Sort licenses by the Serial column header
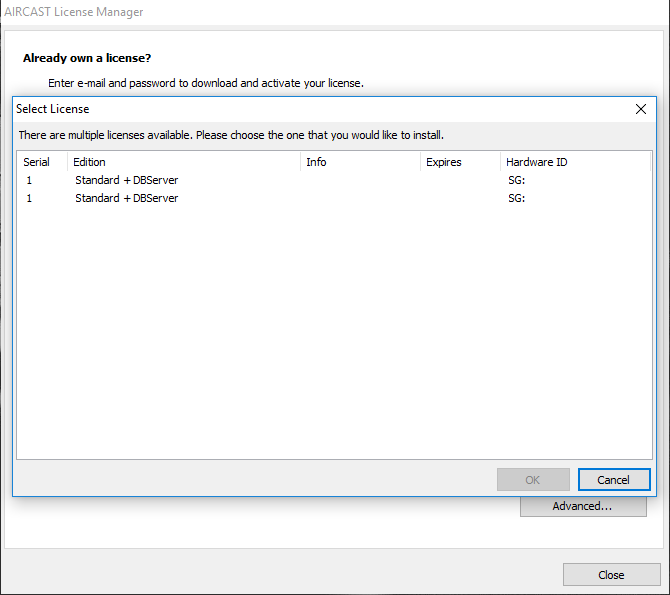670x595 pixels. pos(37,162)
